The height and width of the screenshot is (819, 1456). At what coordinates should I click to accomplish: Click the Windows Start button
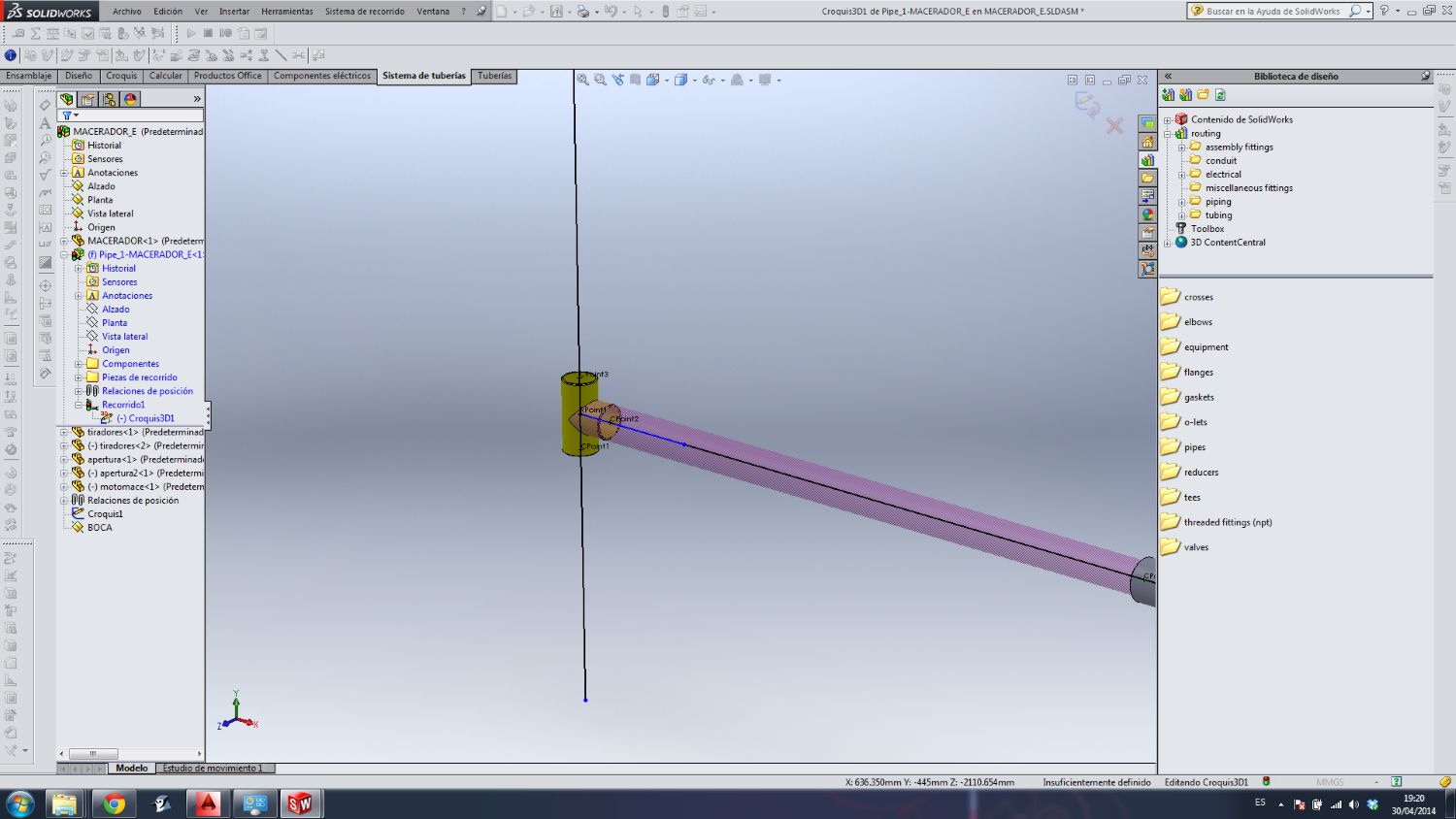point(20,803)
